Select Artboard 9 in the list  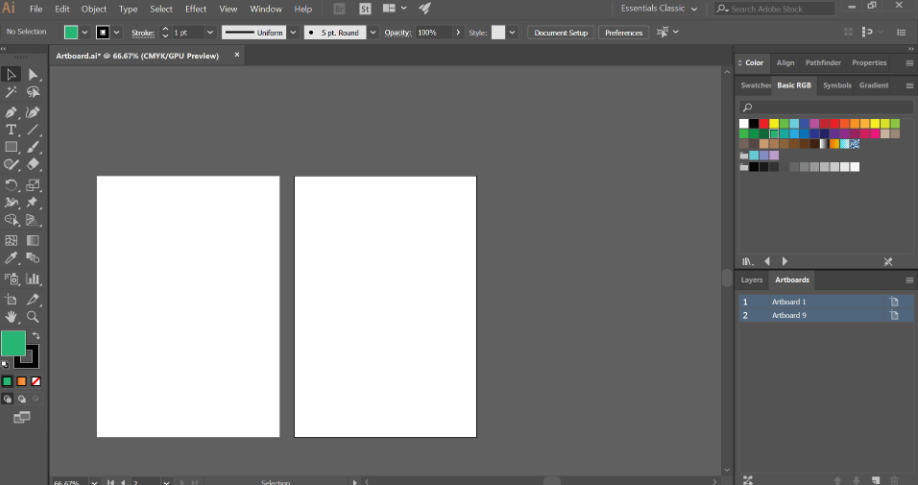point(826,315)
